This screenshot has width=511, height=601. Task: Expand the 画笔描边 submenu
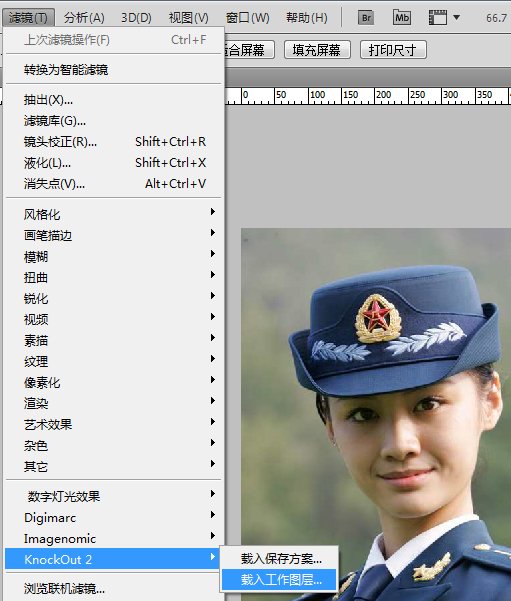tap(114, 235)
